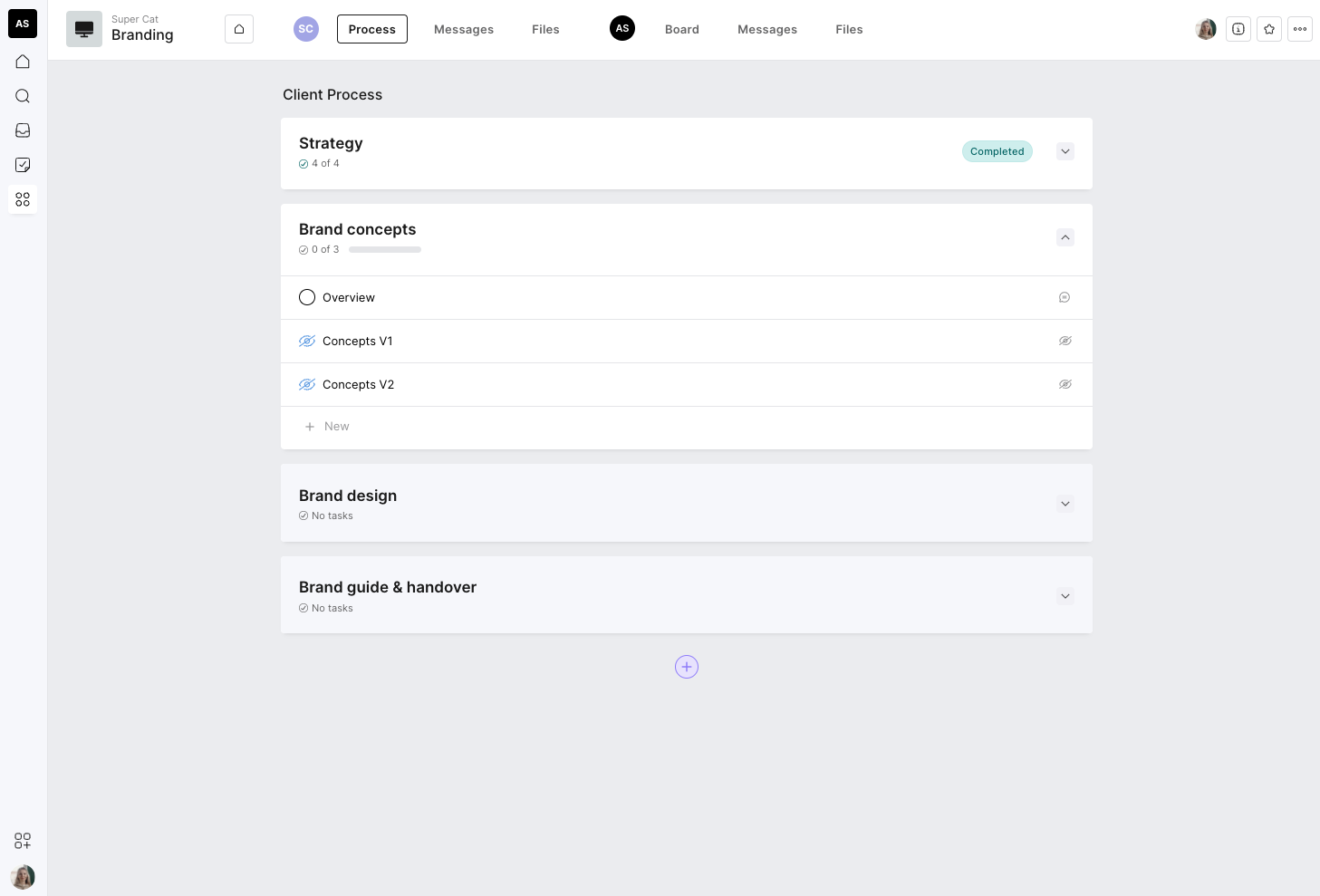Open the three-dots more options menu
The height and width of the screenshot is (896, 1320).
point(1300,29)
